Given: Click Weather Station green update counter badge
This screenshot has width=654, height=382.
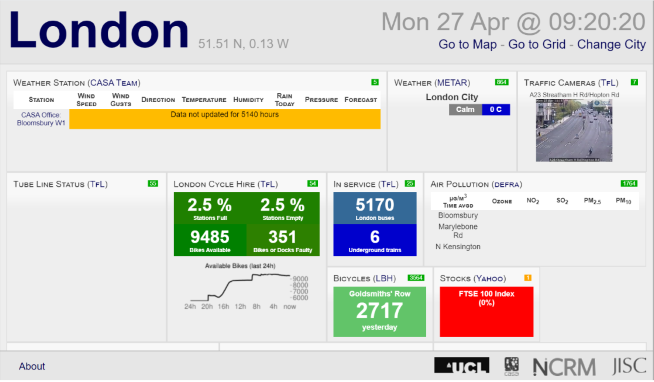Looking at the screenshot, I should point(375,82).
